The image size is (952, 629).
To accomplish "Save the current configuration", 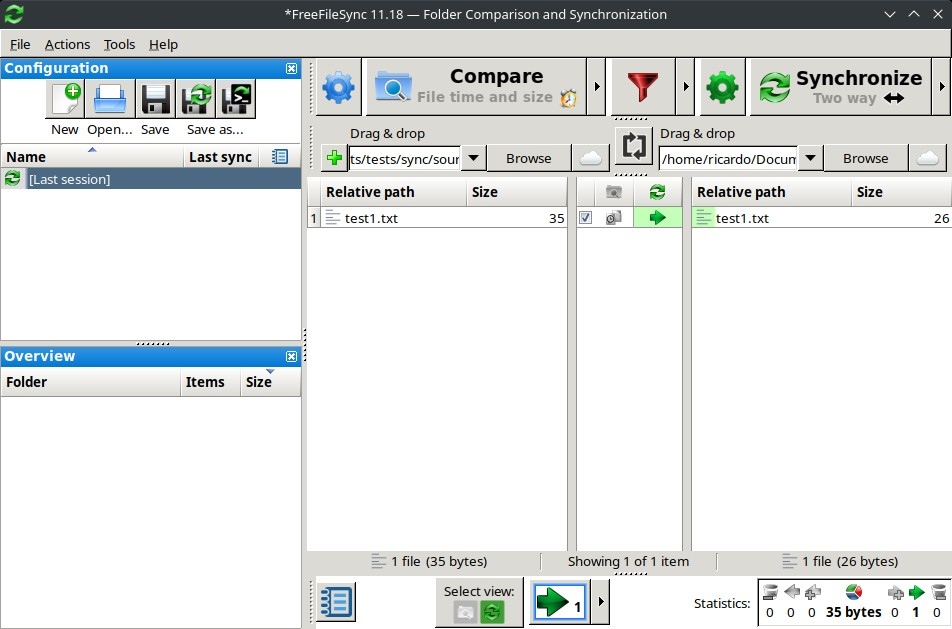I will point(155,98).
